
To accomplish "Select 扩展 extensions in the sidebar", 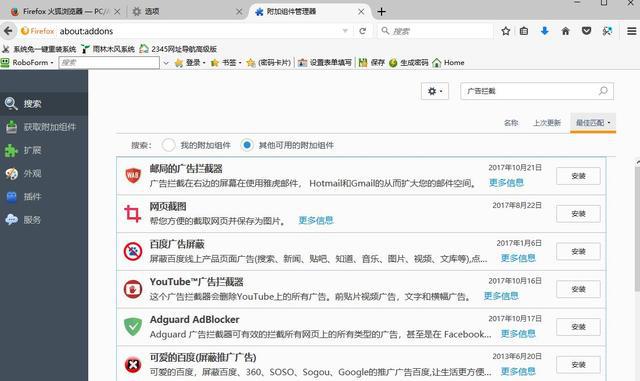I will [44, 150].
